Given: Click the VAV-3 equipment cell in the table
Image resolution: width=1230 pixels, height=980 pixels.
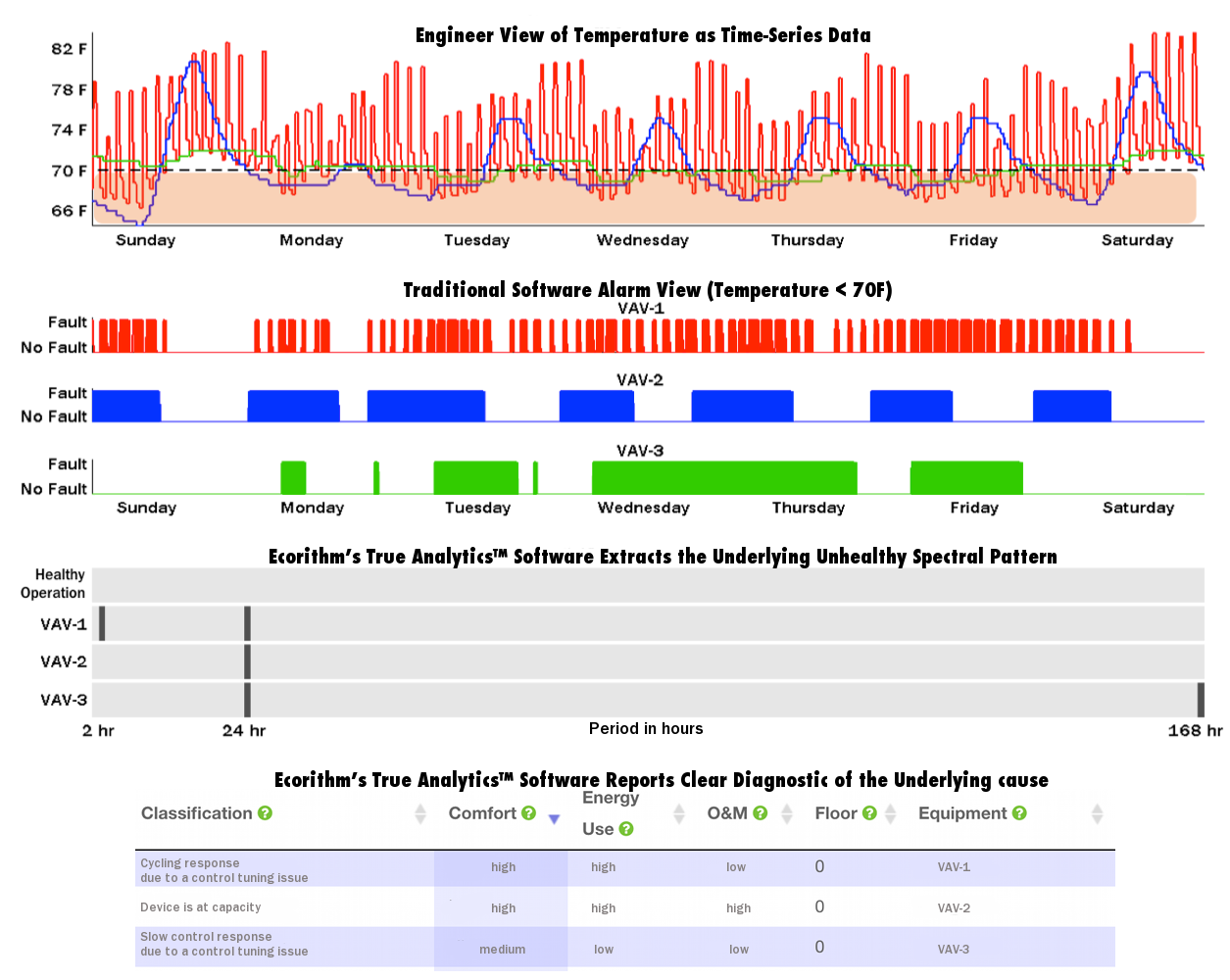Looking at the screenshot, I should 954,950.
